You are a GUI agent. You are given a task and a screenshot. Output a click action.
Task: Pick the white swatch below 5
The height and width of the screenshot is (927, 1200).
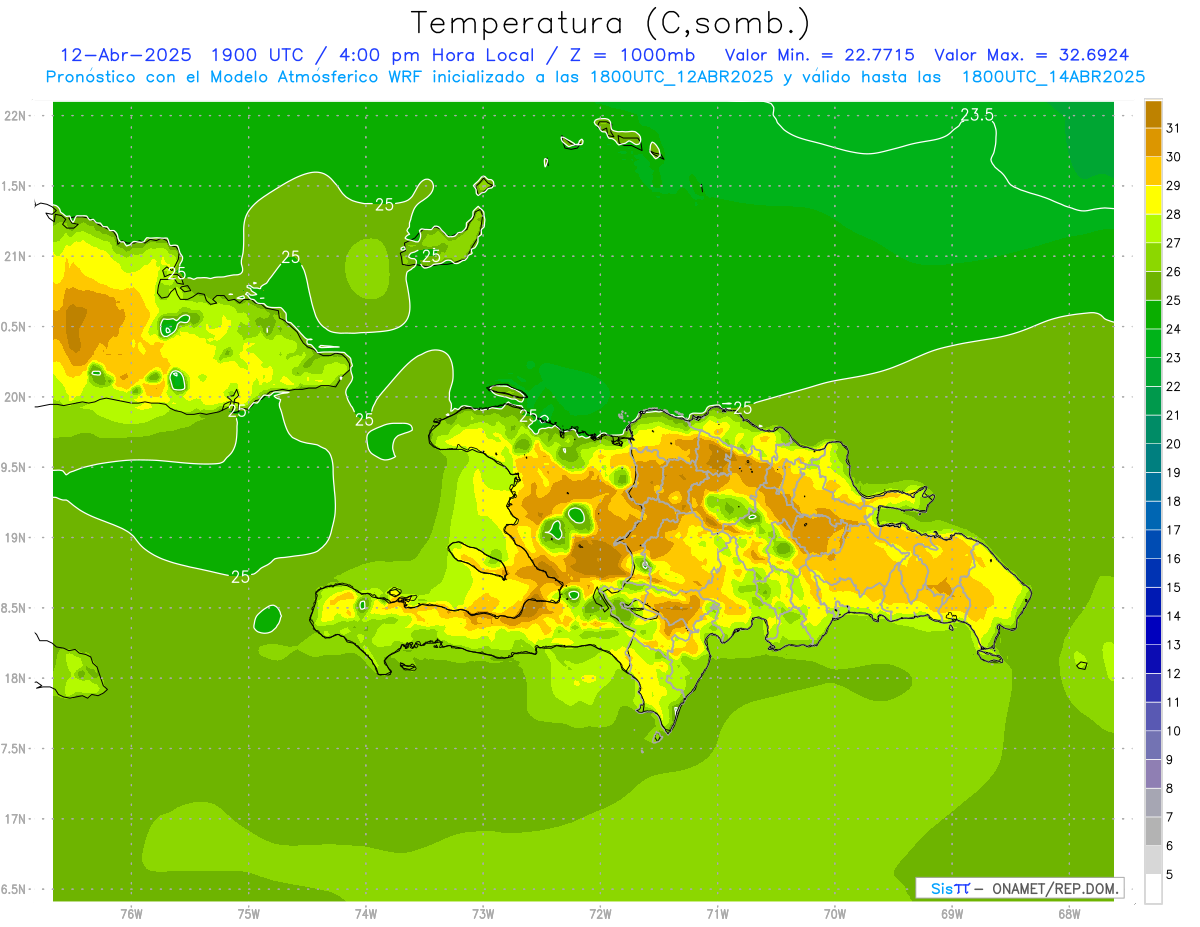(x=1153, y=890)
